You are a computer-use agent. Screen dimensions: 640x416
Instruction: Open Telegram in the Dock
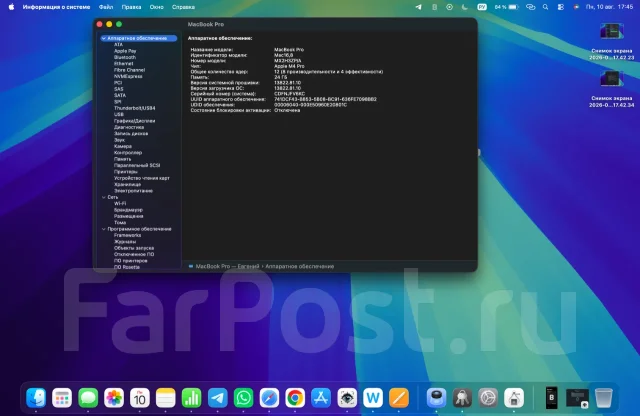[218, 398]
